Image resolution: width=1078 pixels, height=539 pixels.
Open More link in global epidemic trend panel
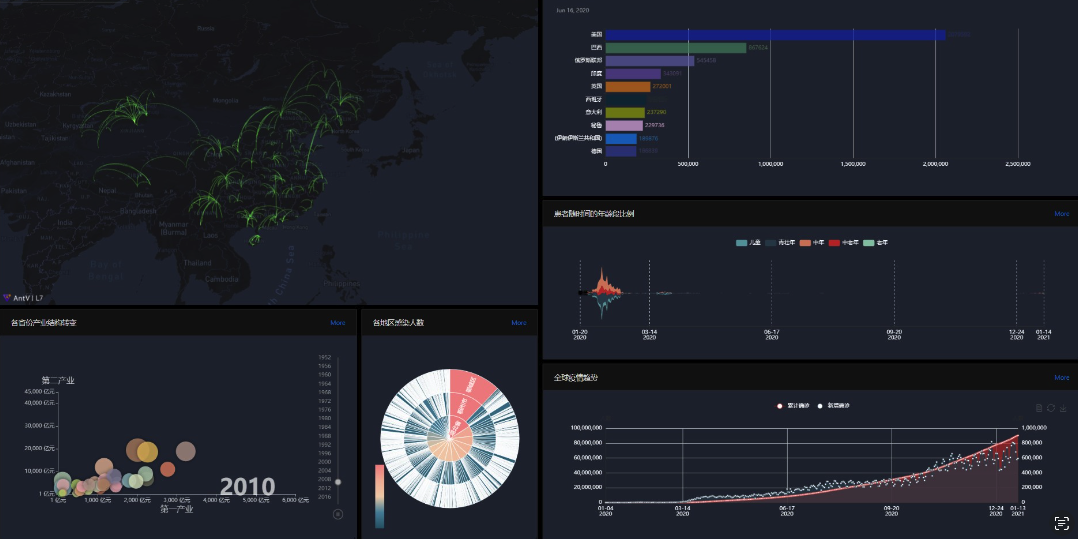[1061, 378]
